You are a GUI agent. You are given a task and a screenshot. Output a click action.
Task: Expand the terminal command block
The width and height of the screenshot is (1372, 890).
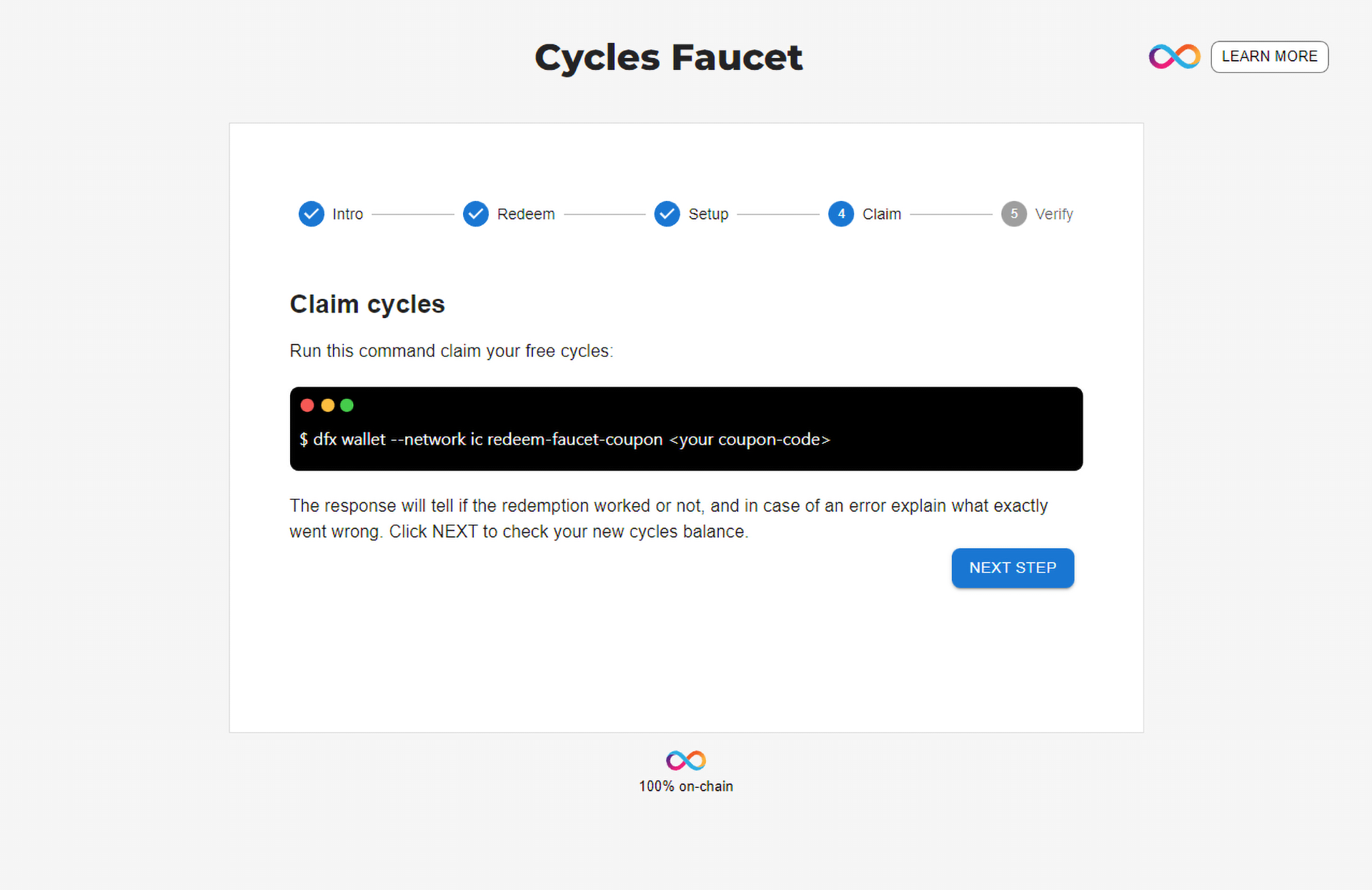346,405
